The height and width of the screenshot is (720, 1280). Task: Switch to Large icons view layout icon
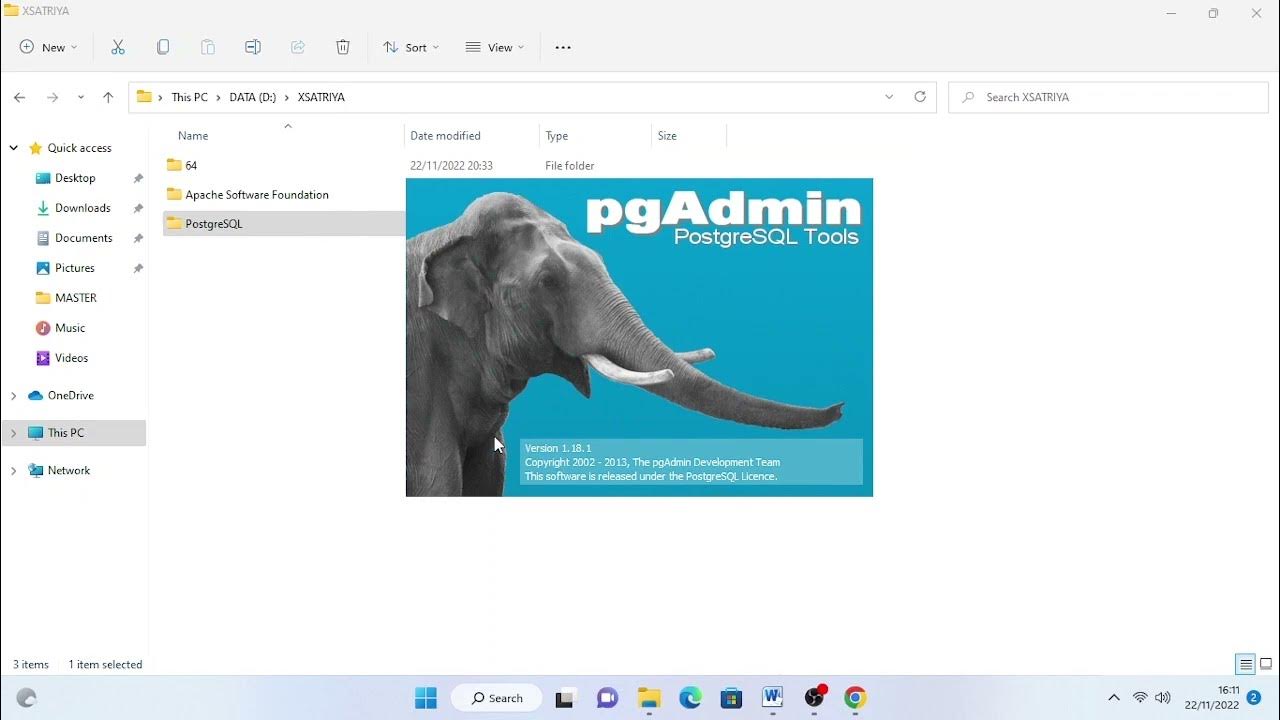[x=1266, y=664]
